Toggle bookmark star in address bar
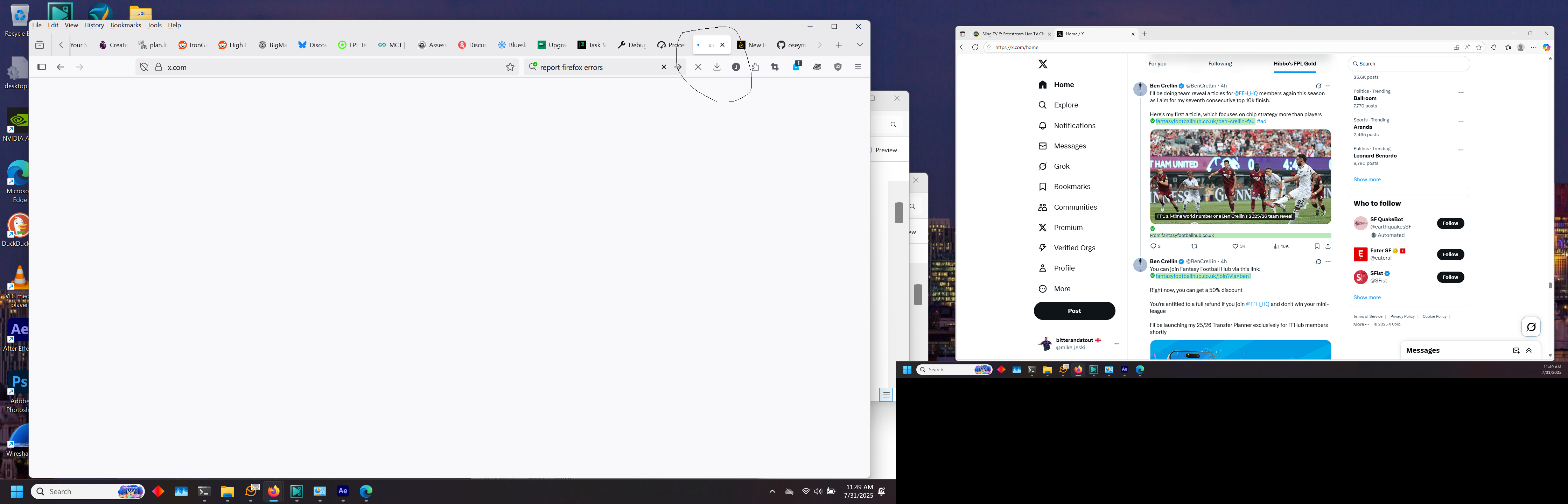The height and width of the screenshot is (504, 1568). 510,67
